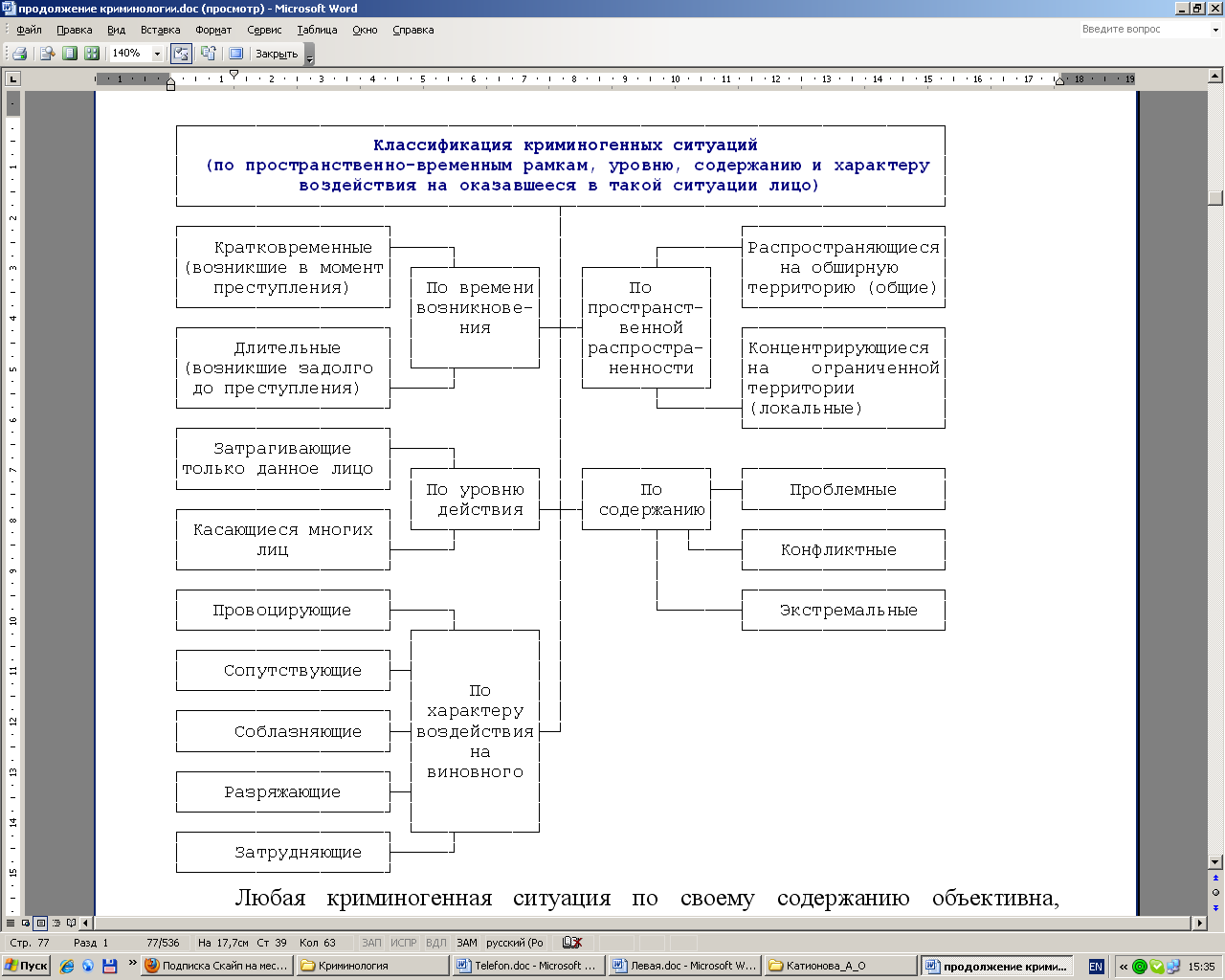
Task: Open toolbar options arrow
Action: click(x=309, y=55)
